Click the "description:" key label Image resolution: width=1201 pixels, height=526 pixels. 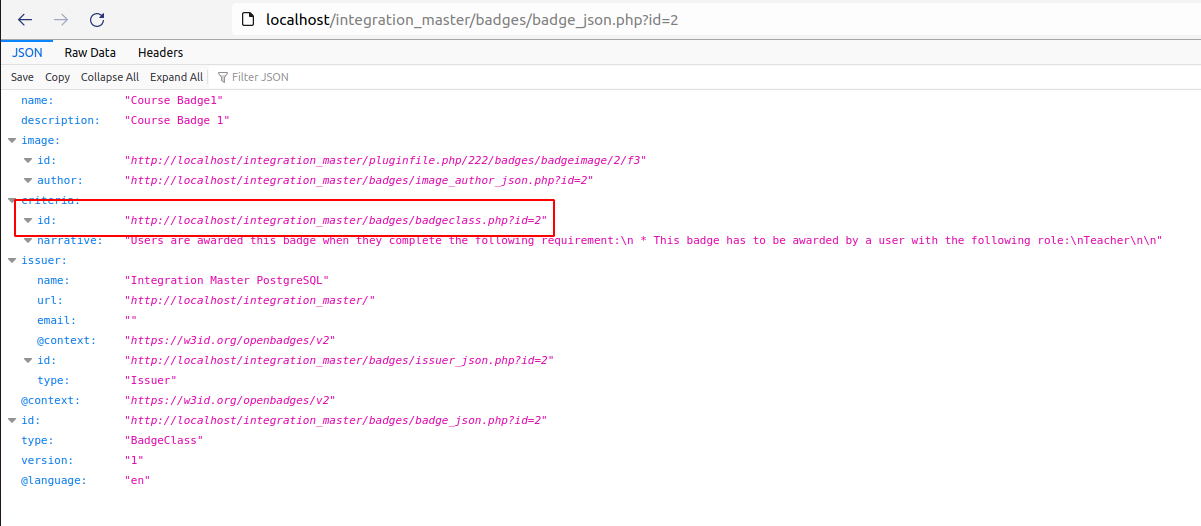pos(60,120)
